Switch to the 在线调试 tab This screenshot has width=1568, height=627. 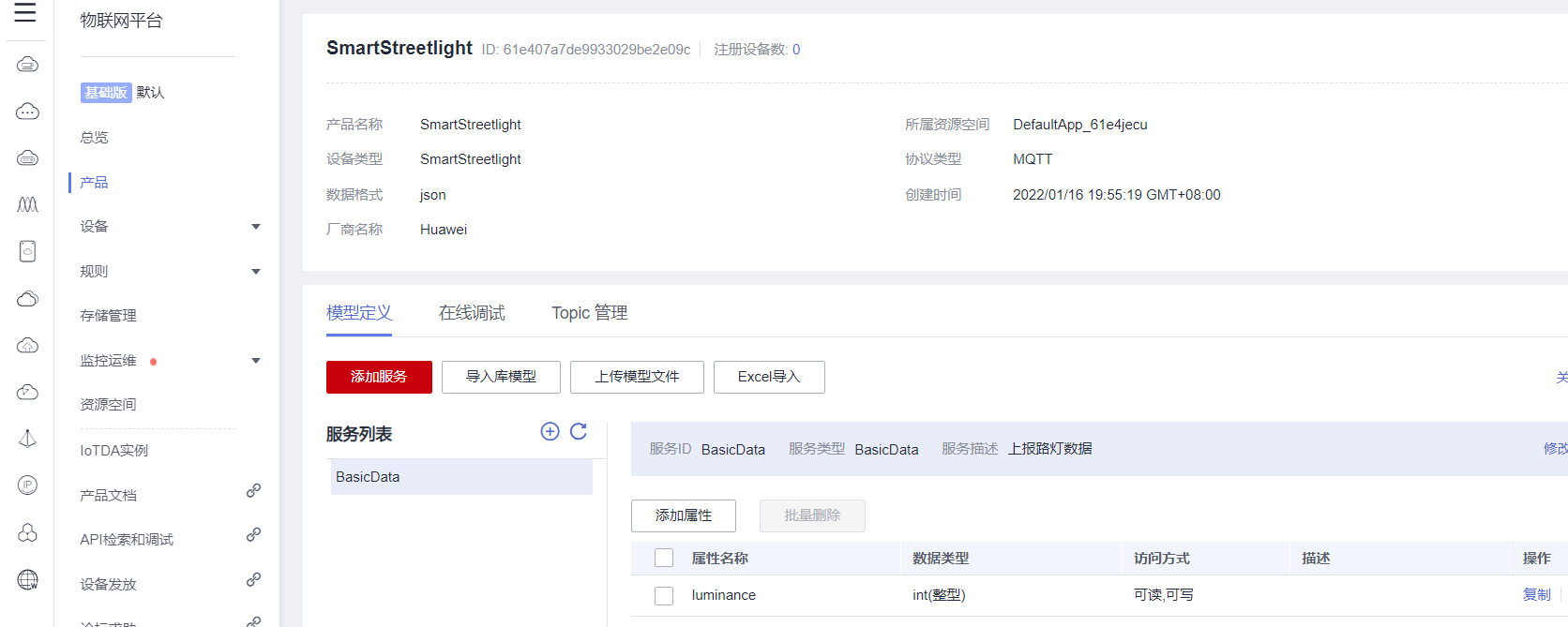point(472,313)
